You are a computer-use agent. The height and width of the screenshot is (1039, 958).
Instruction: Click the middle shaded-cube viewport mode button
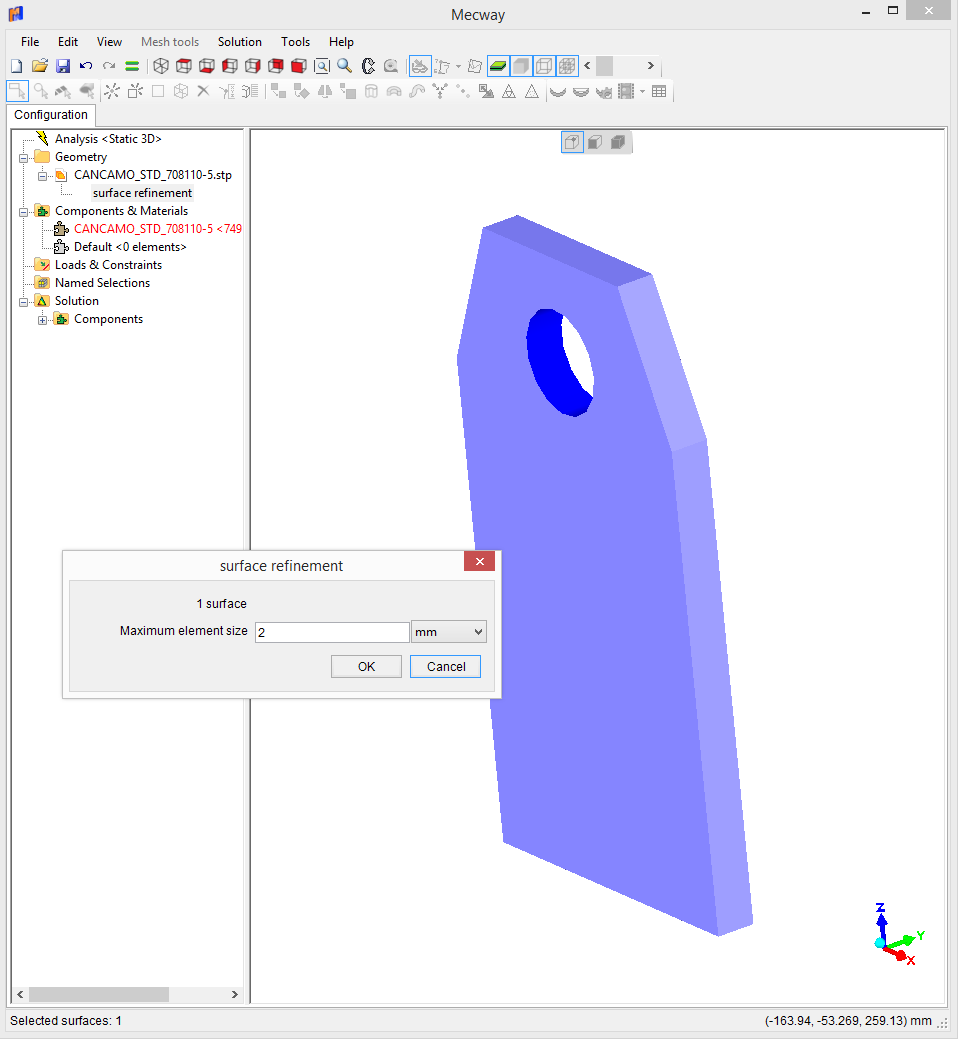595,142
